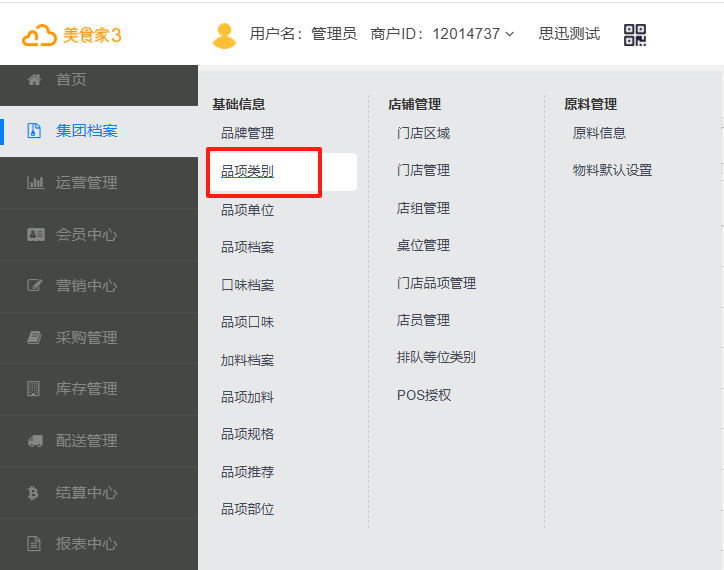Click the 配送管理 truck icon
724x570 pixels.
point(35,441)
